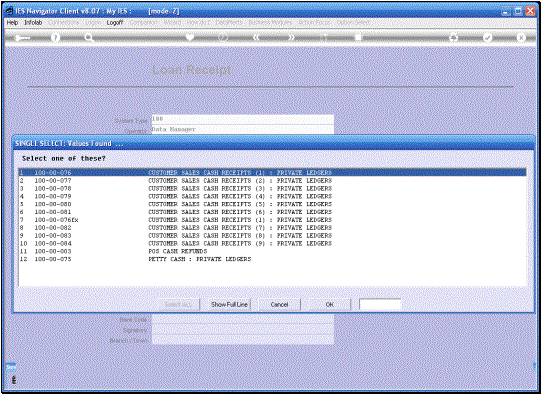
Task: Click the double right chevron icon
Action: (x=291, y=37)
